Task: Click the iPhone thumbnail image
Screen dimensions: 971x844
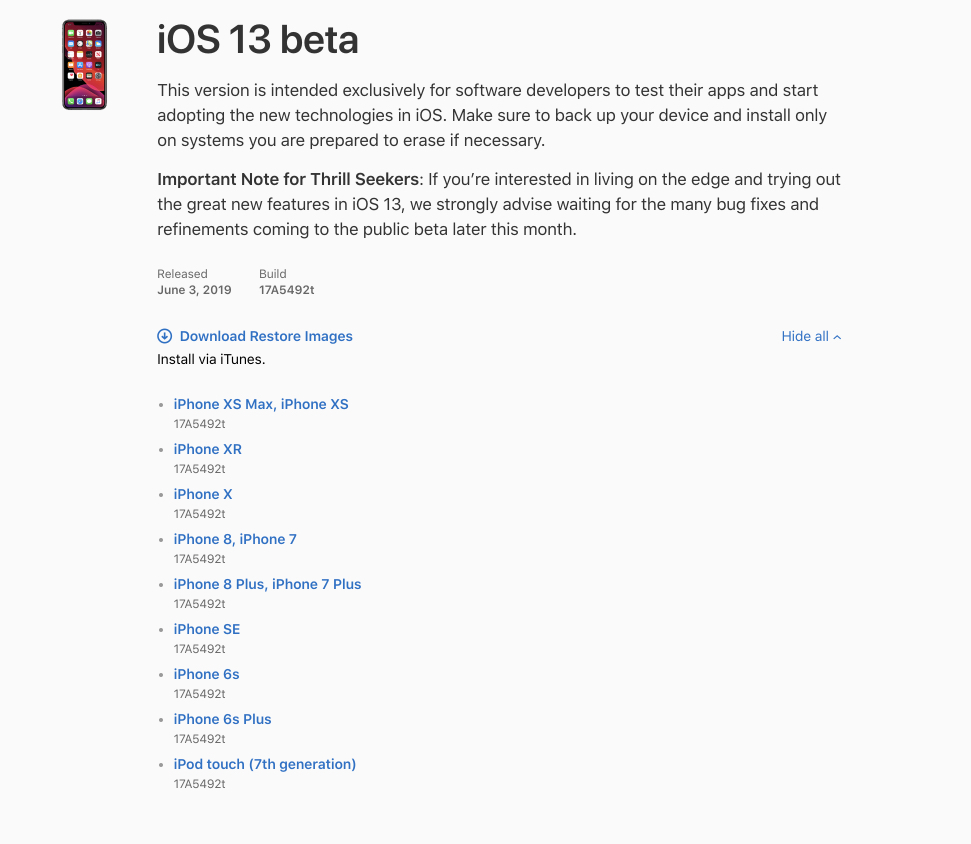Action: click(84, 64)
